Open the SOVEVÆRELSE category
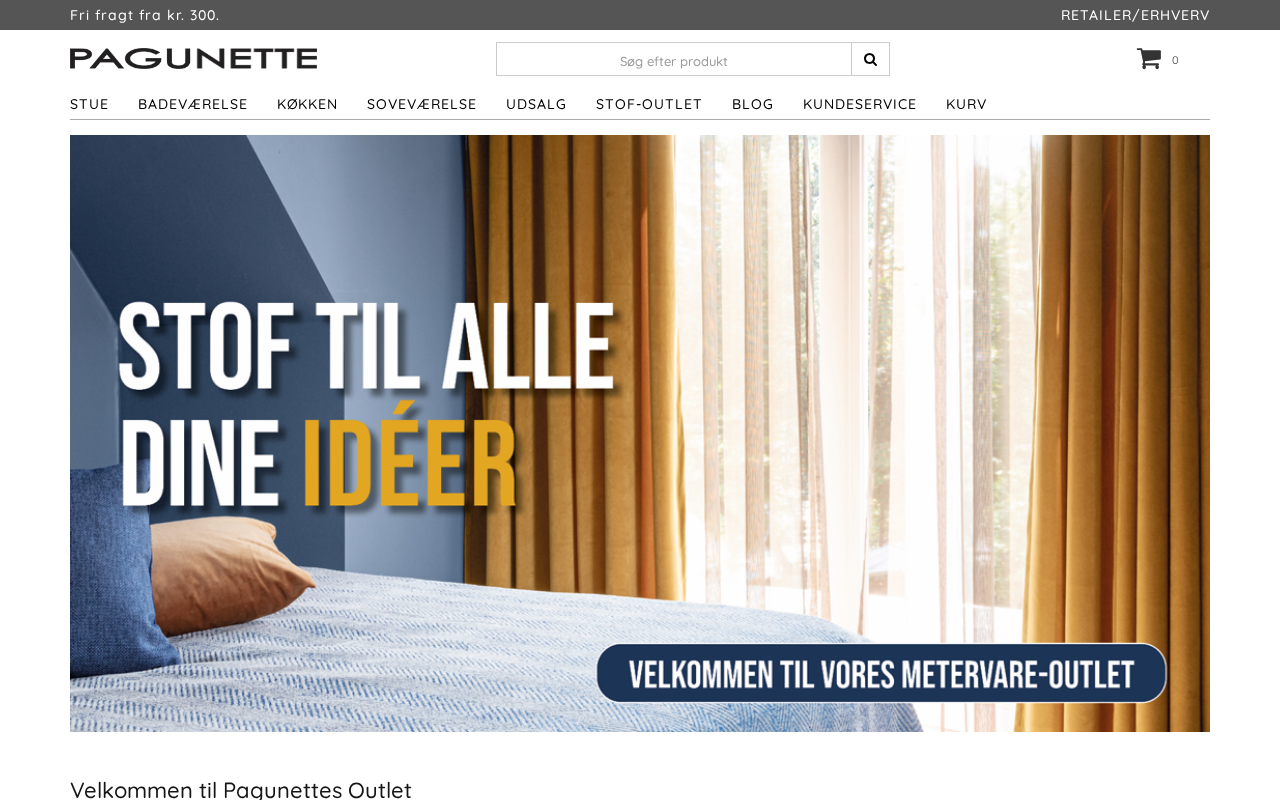Screen dimensions: 1280x800 [x=422, y=104]
